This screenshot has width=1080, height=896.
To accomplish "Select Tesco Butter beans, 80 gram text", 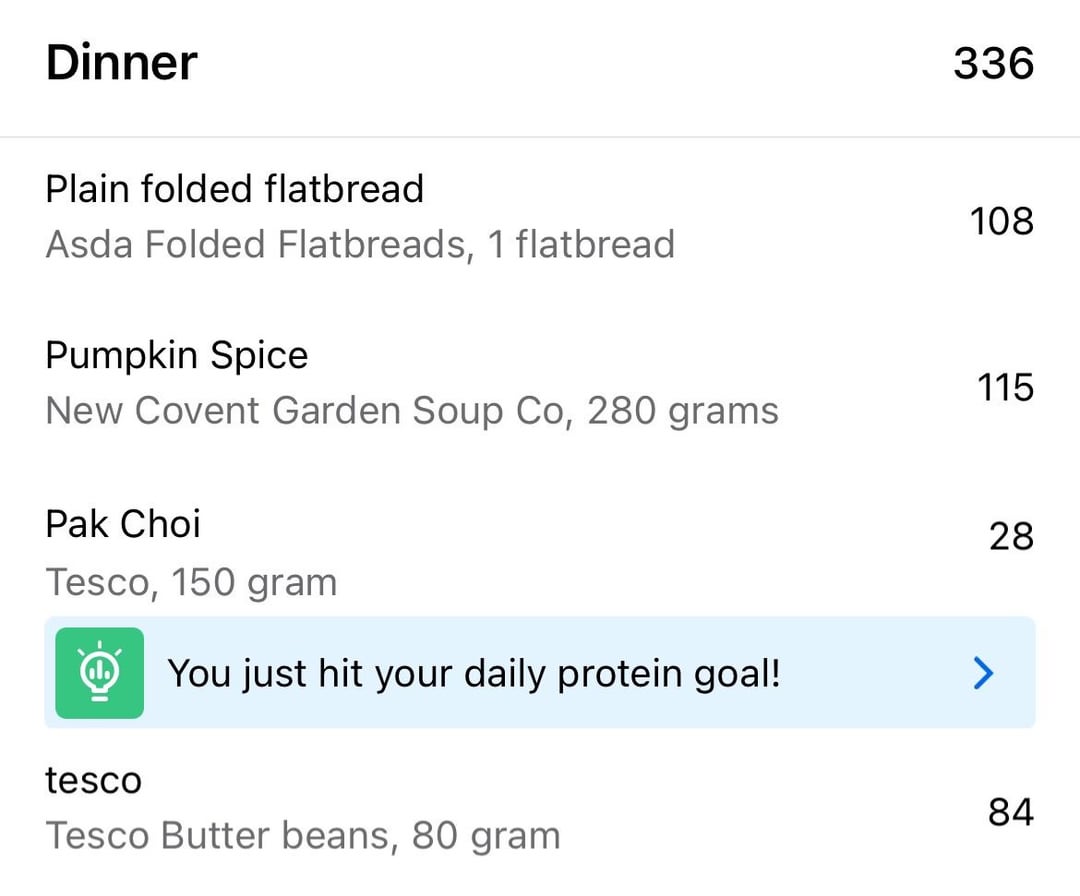I will pos(303,836).
